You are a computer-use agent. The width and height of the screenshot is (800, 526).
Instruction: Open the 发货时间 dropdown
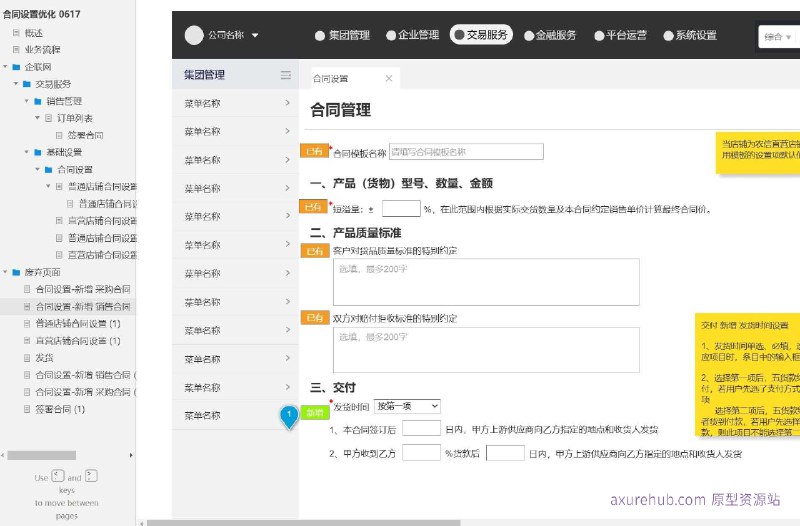click(407, 406)
